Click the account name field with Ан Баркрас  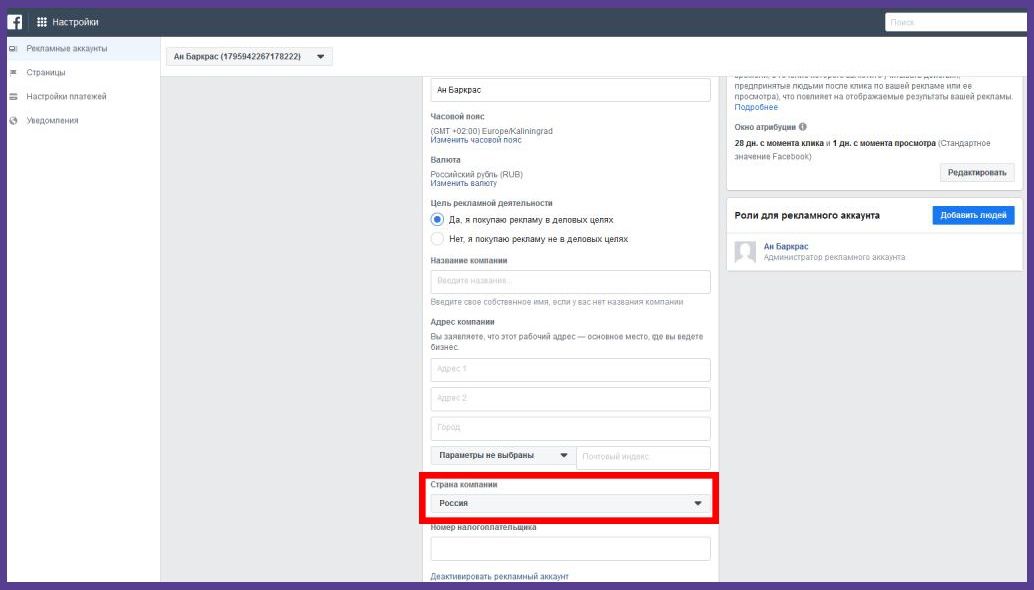click(x=570, y=90)
